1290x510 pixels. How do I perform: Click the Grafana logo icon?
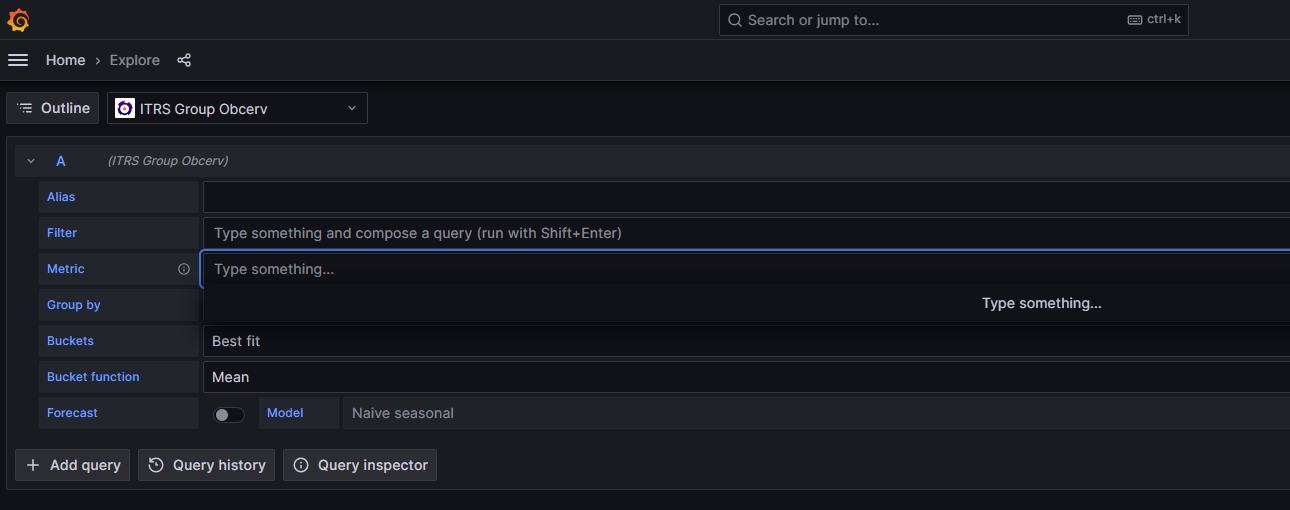point(18,20)
